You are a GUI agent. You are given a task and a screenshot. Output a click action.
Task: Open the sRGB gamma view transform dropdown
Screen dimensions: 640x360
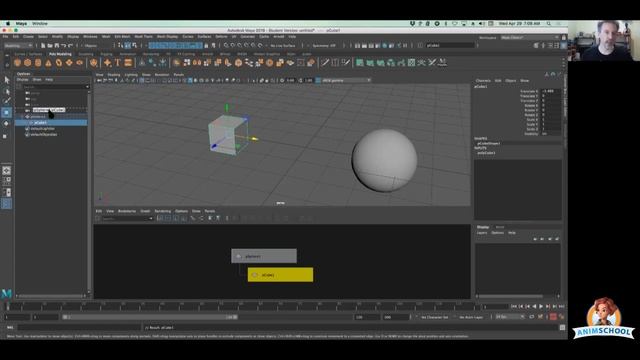pos(343,80)
